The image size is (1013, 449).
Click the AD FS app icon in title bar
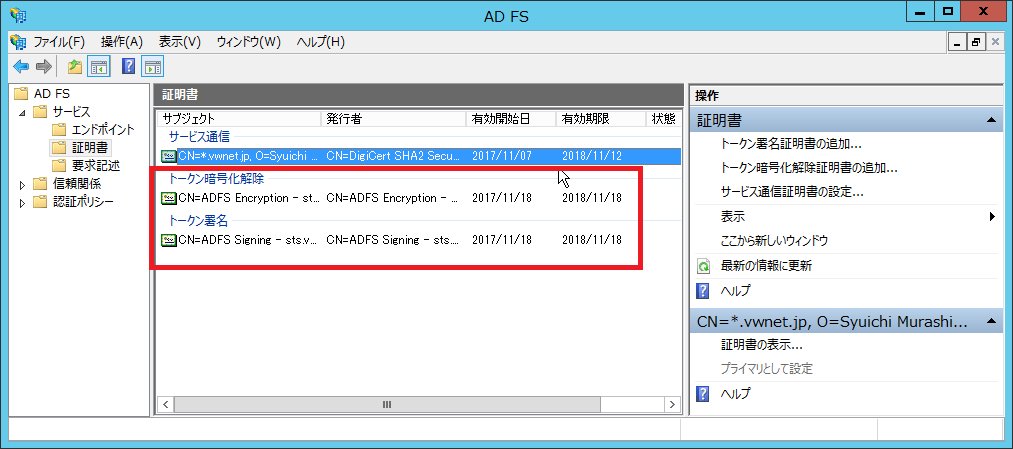17,16
